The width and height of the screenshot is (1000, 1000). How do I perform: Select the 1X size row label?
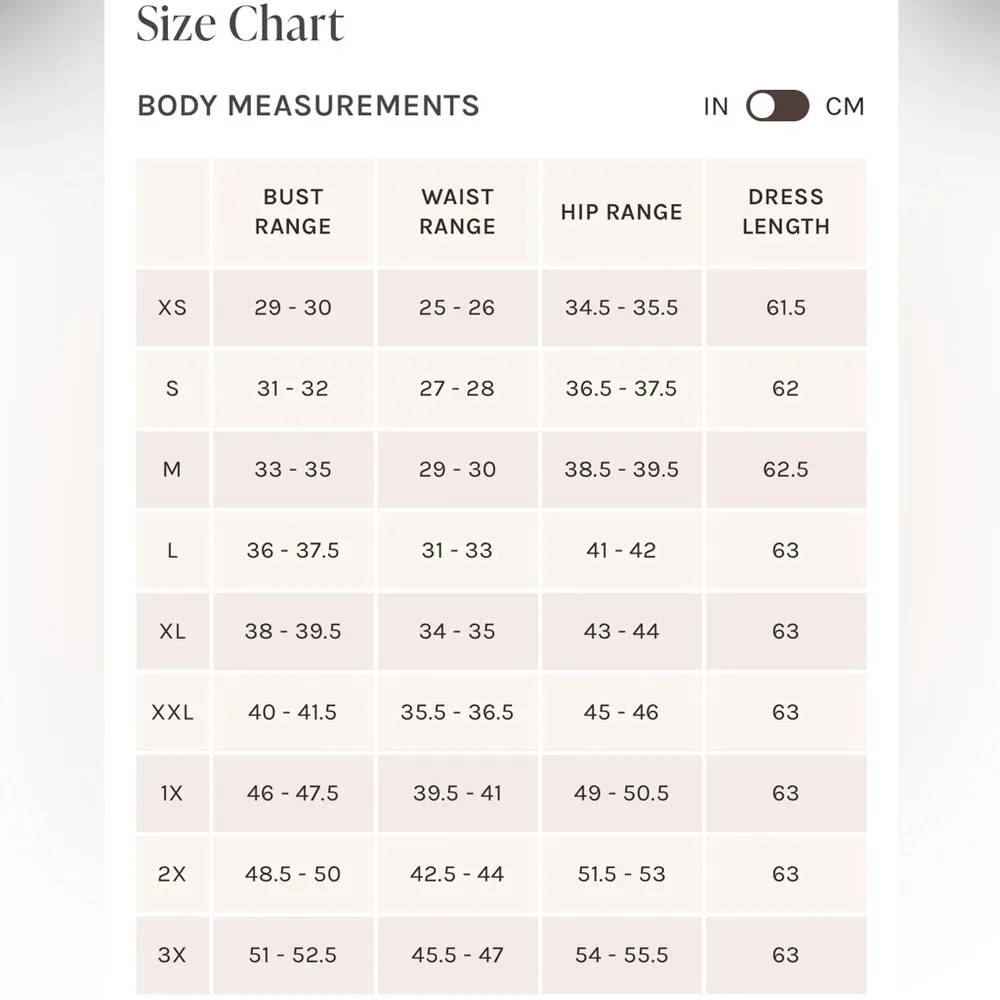tap(172, 794)
